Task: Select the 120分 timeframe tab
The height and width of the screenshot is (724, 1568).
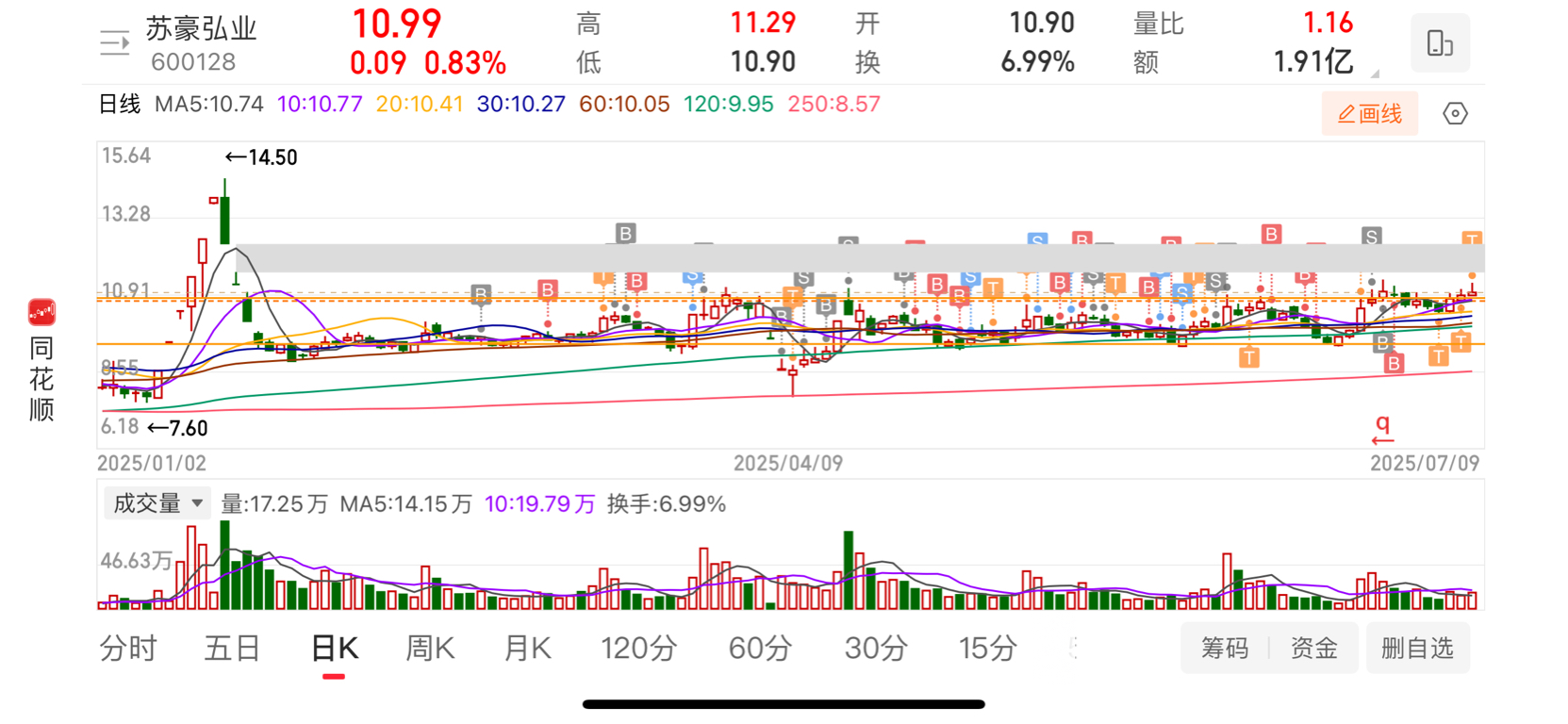Action: [x=639, y=649]
